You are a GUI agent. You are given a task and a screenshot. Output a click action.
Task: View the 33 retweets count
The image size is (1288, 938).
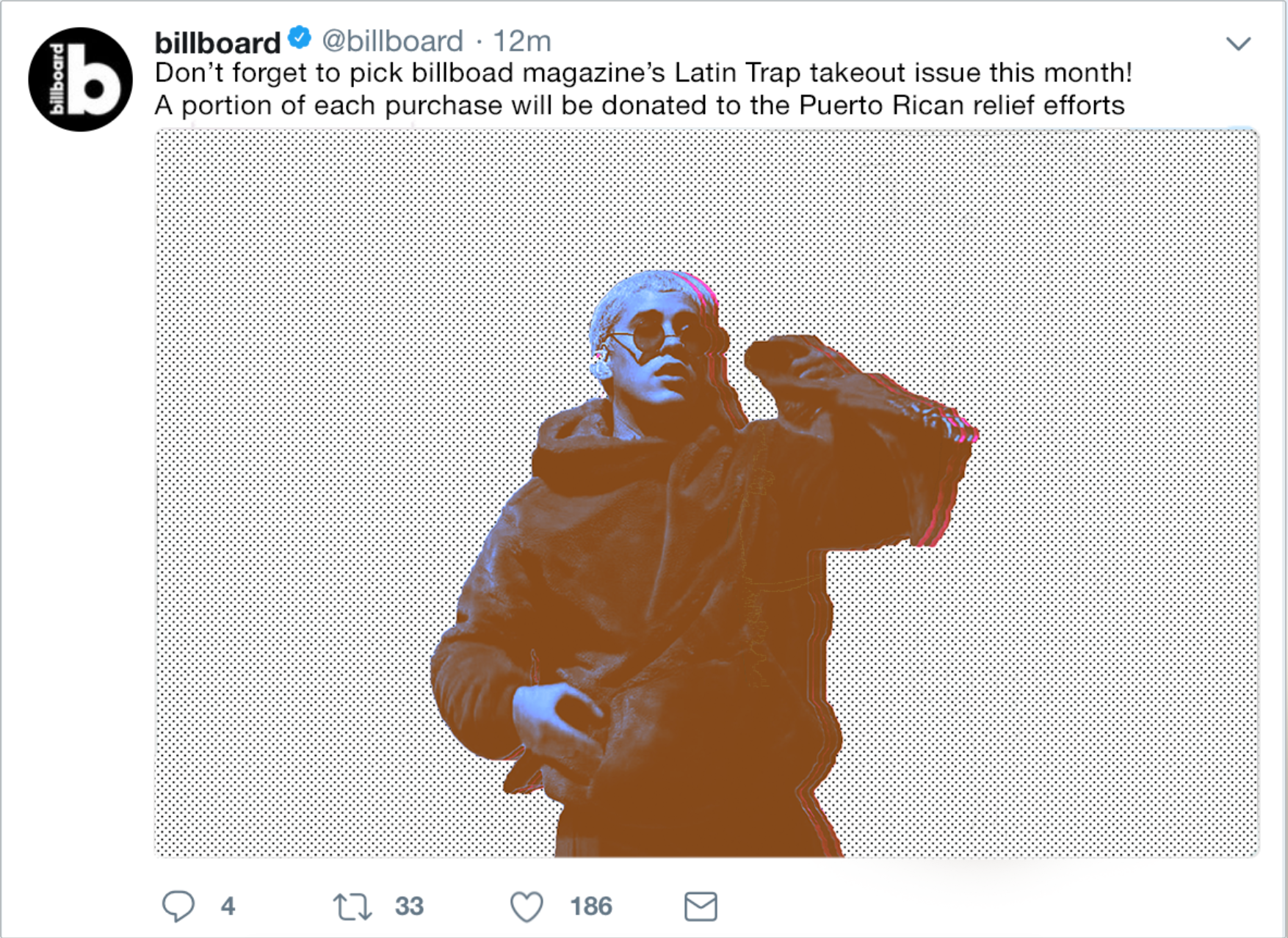click(x=409, y=906)
